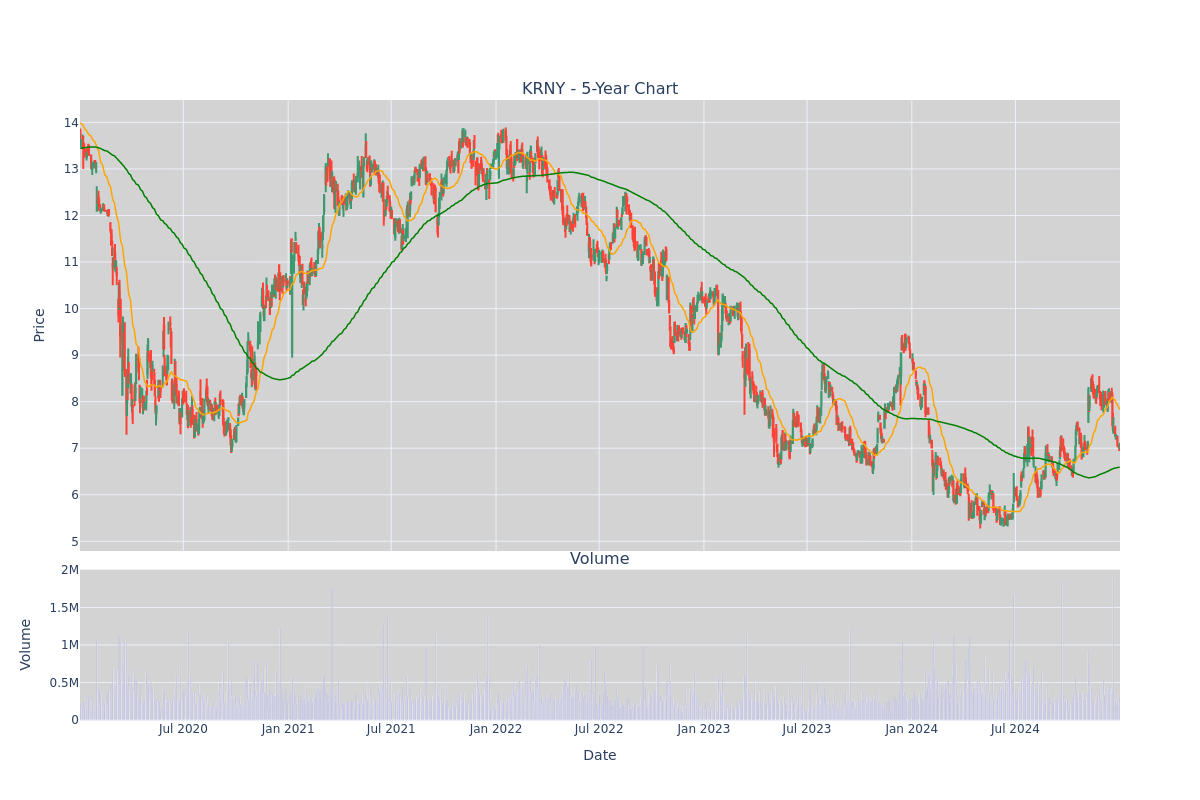Select the rotated "Volume" y-axis label
This screenshot has width=1200, height=800.
(26, 644)
